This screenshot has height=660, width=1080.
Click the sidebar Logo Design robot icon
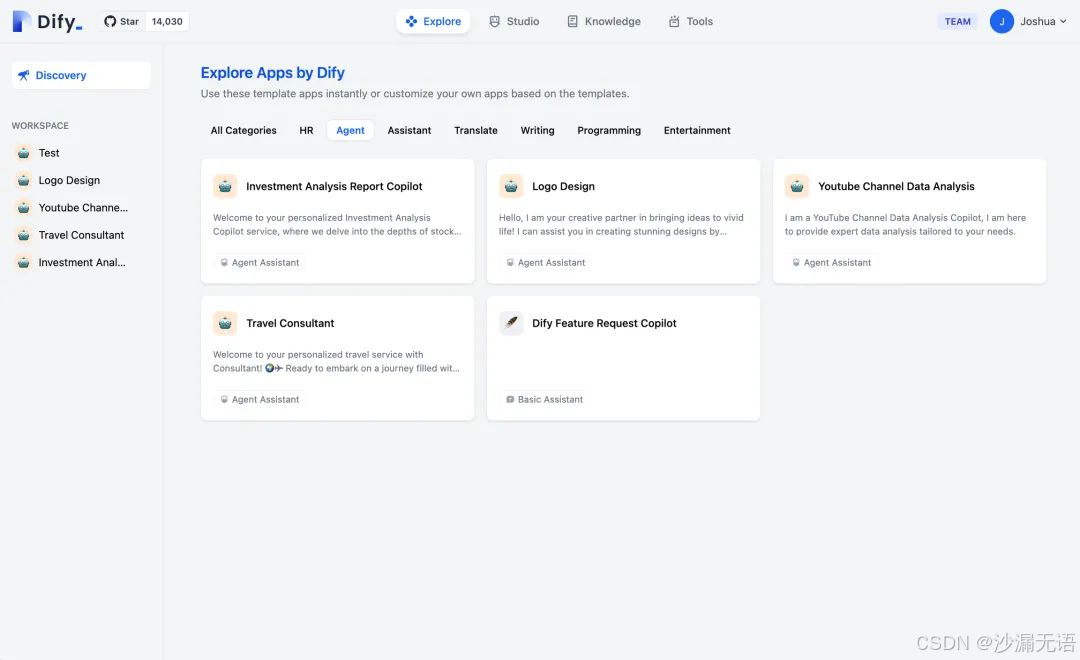(x=23, y=181)
